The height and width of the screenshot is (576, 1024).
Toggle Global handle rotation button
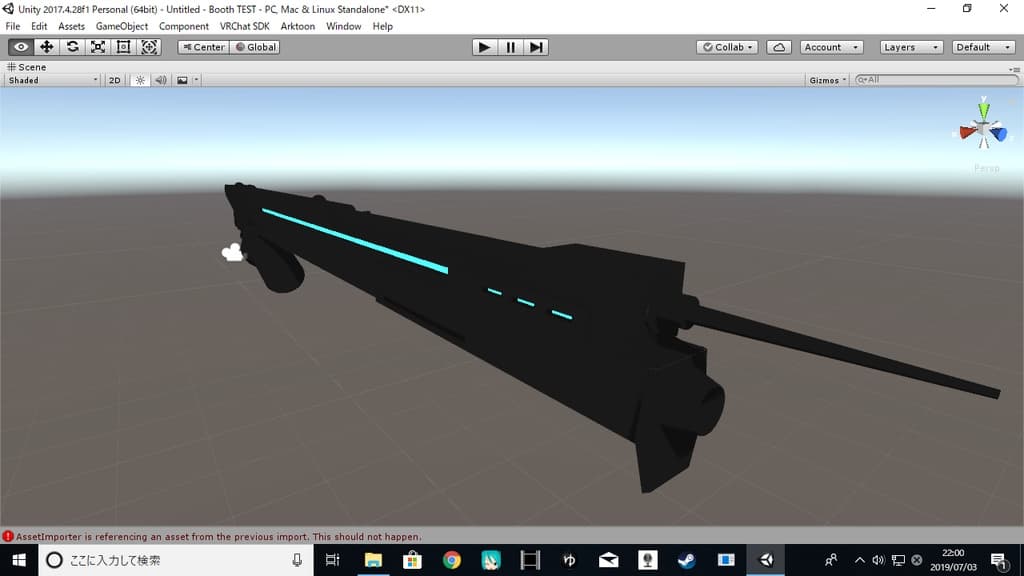click(x=255, y=47)
